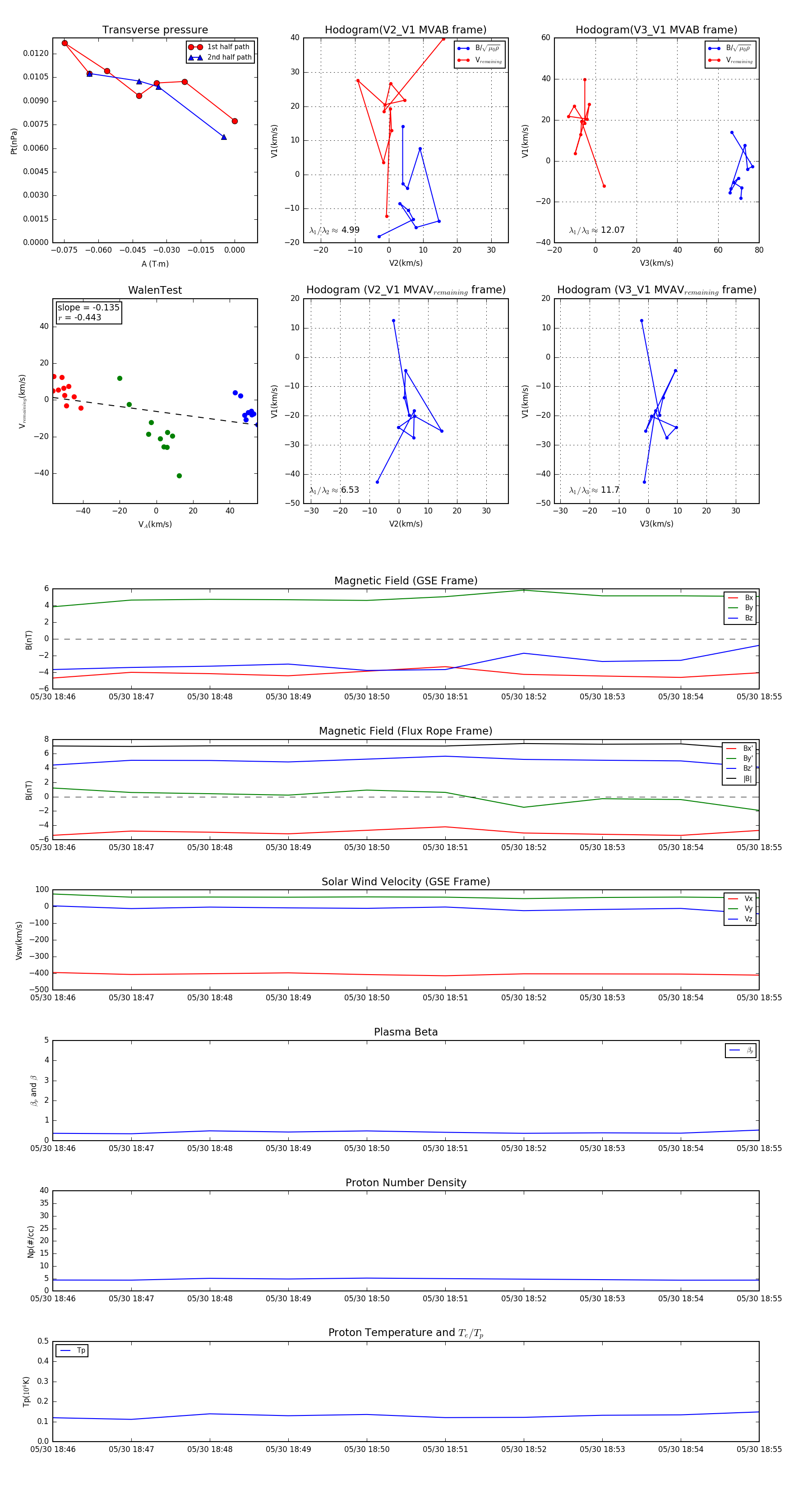Click the 'Np(#/cc)' y-axis label
The image size is (812, 1489).
[x=31, y=1242]
